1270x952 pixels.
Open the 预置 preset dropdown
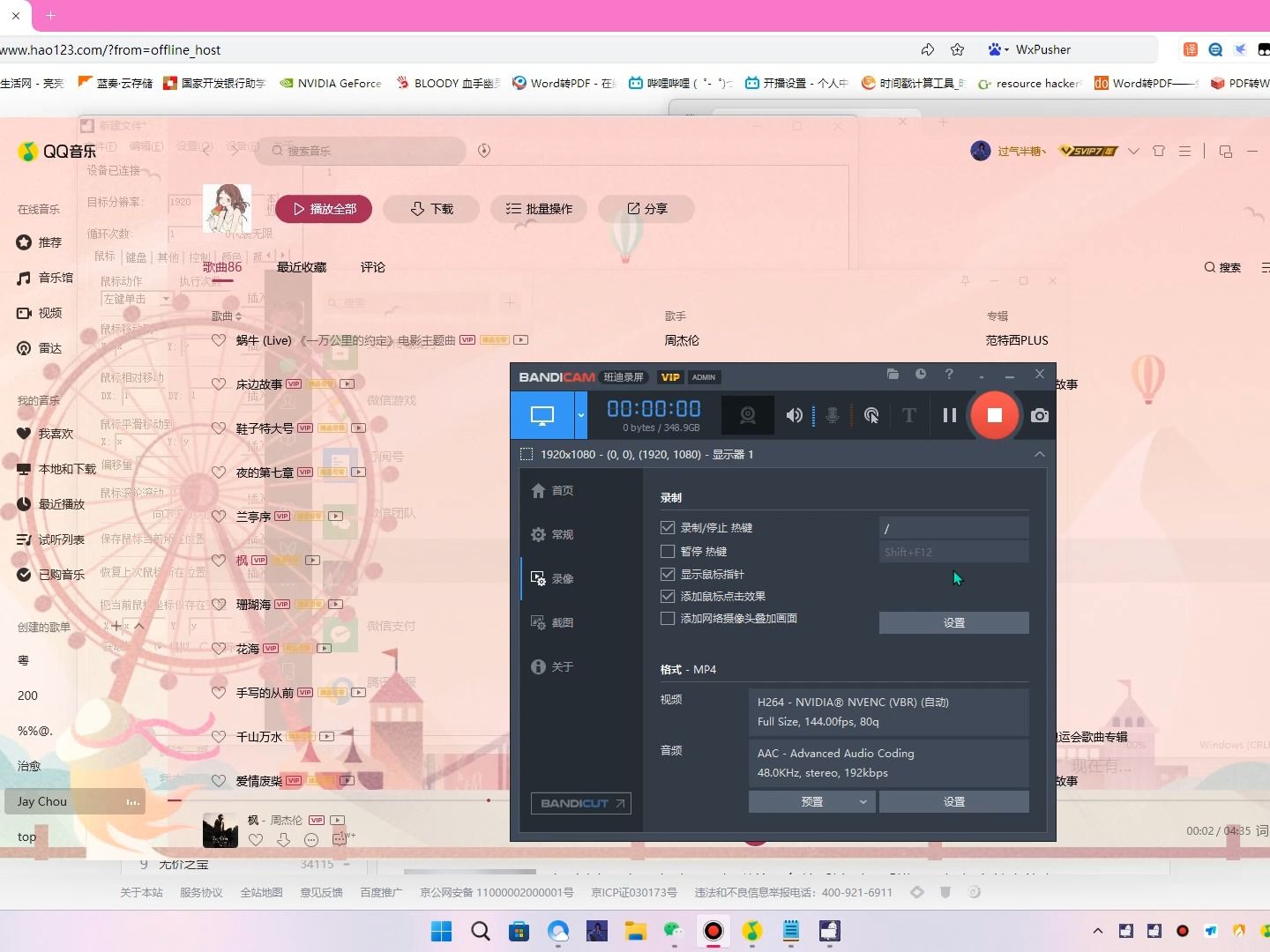click(x=811, y=801)
